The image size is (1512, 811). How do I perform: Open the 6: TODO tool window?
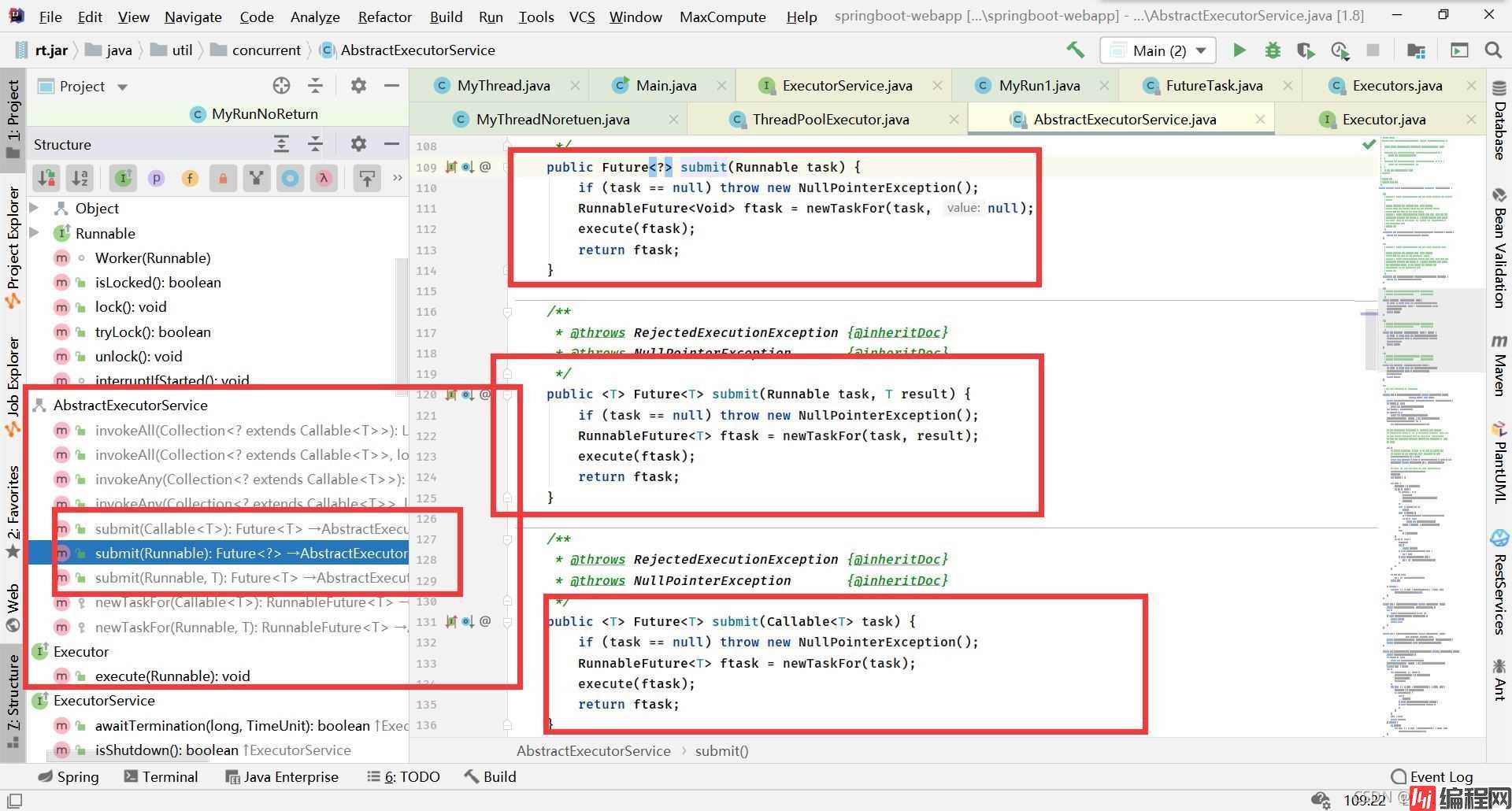coord(403,776)
